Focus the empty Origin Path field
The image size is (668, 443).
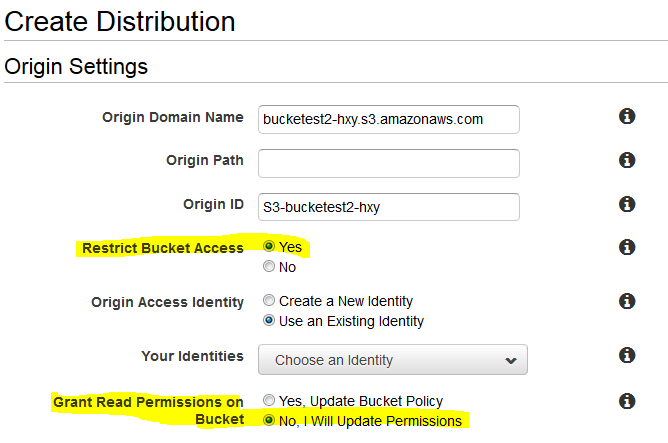click(388, 163)
